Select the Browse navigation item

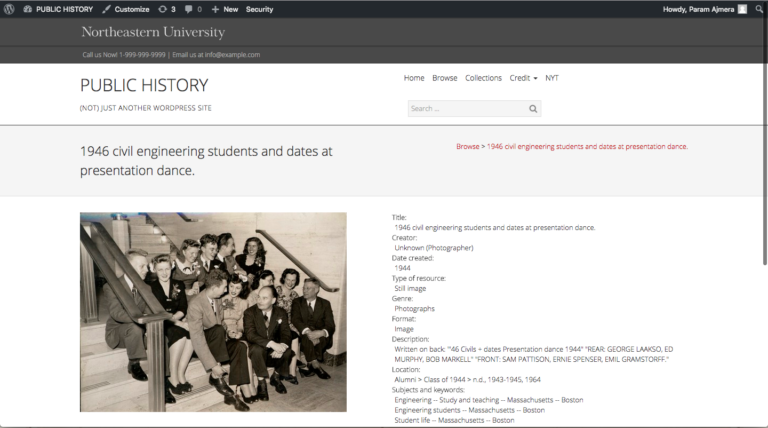coord(445,78)
